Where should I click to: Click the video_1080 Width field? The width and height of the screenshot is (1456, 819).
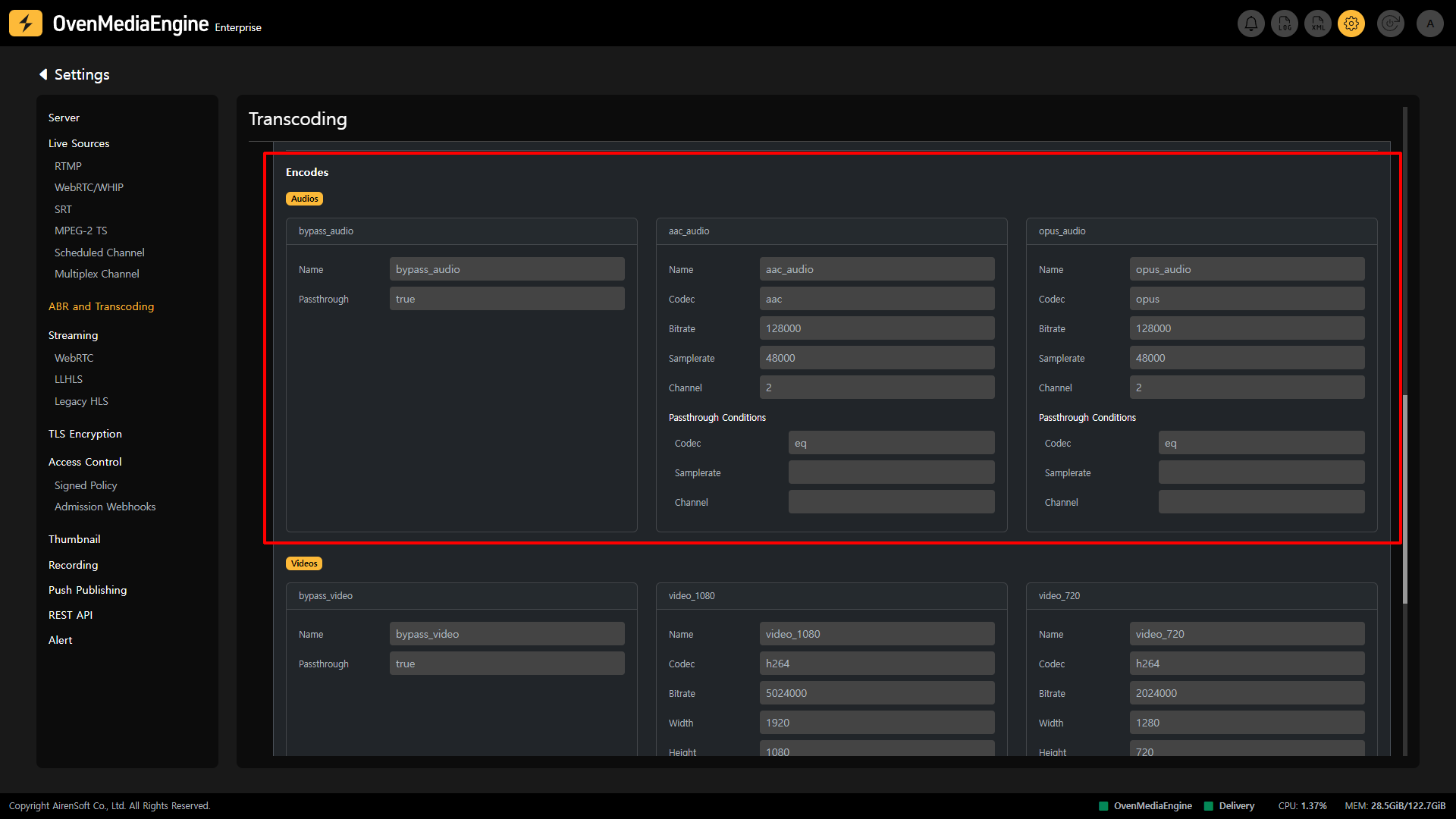877,723
